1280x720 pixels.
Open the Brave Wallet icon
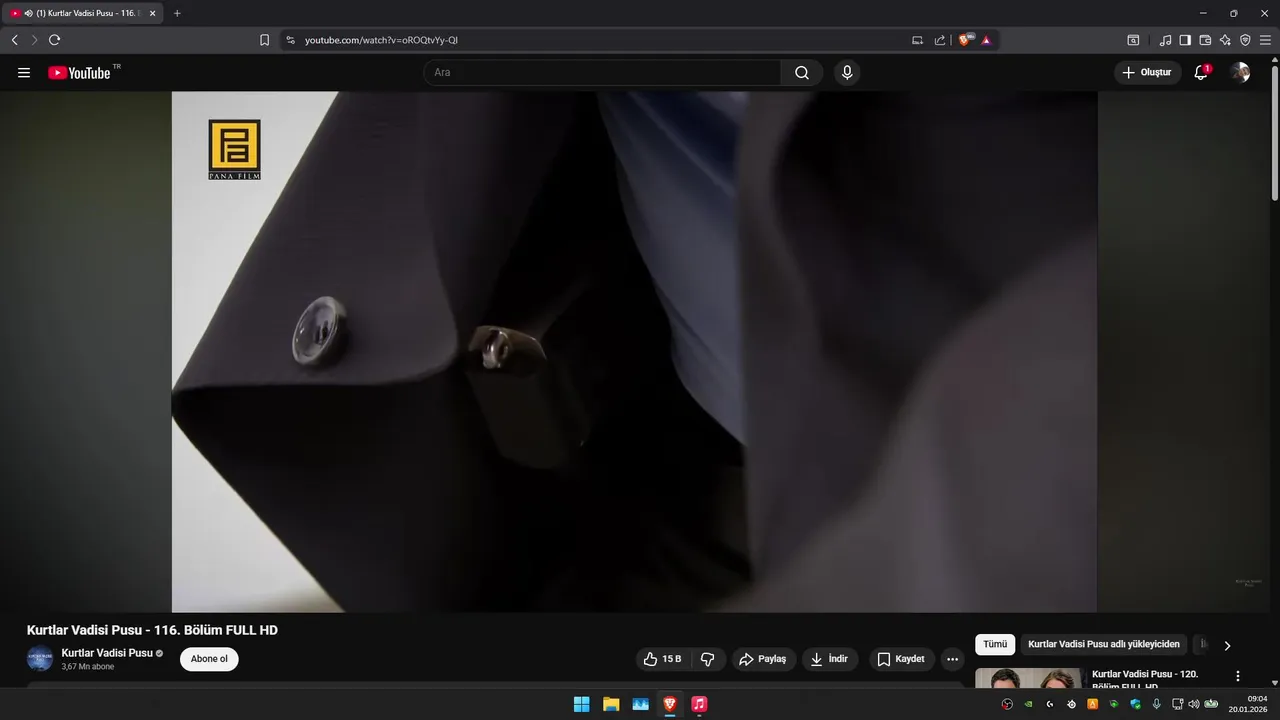click(x=1205, y=40)
